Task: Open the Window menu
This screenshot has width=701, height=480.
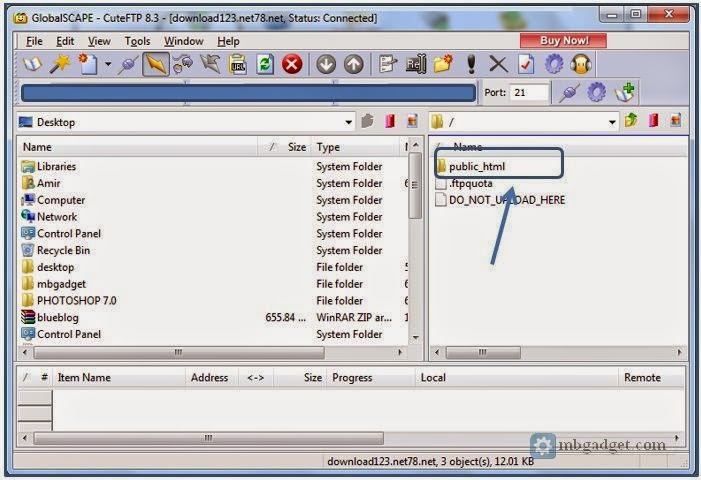Action: tap(184, 41)
